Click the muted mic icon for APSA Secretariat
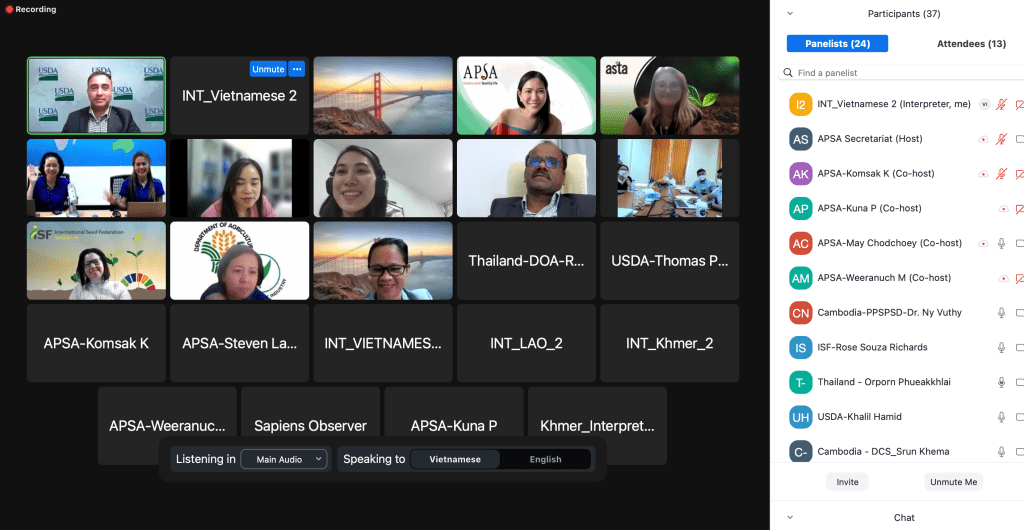Image resolution: width=1024 pixels, height=530 pixels. (1001, 139)
